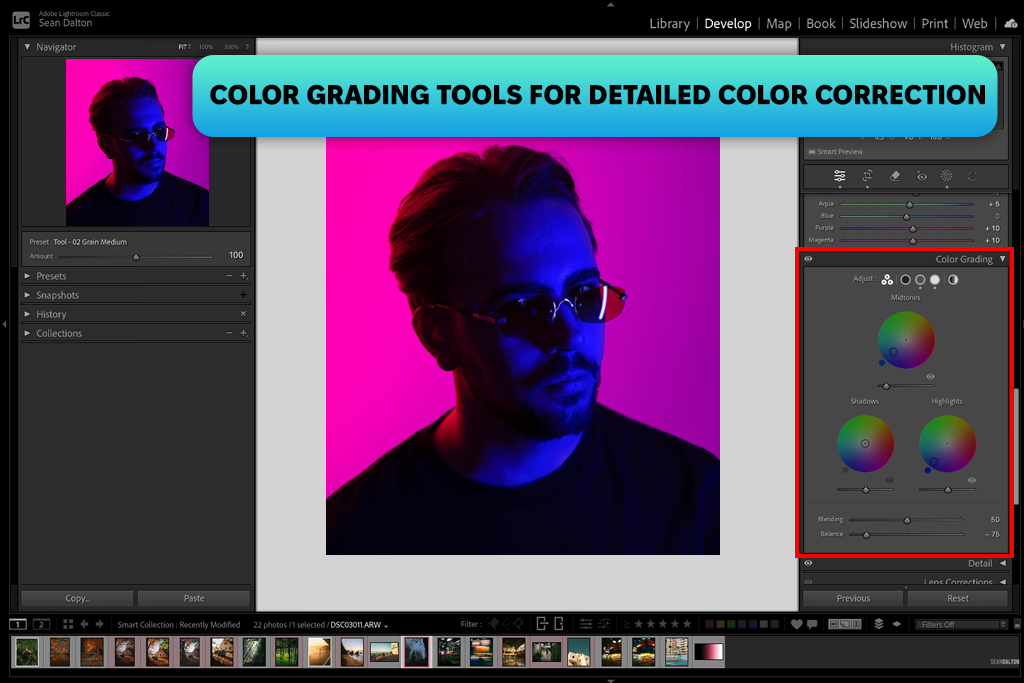The image size is (1024, 683).
Task: Click the Navigator portrait preview thumbnail
Action: tap(137, 142)
